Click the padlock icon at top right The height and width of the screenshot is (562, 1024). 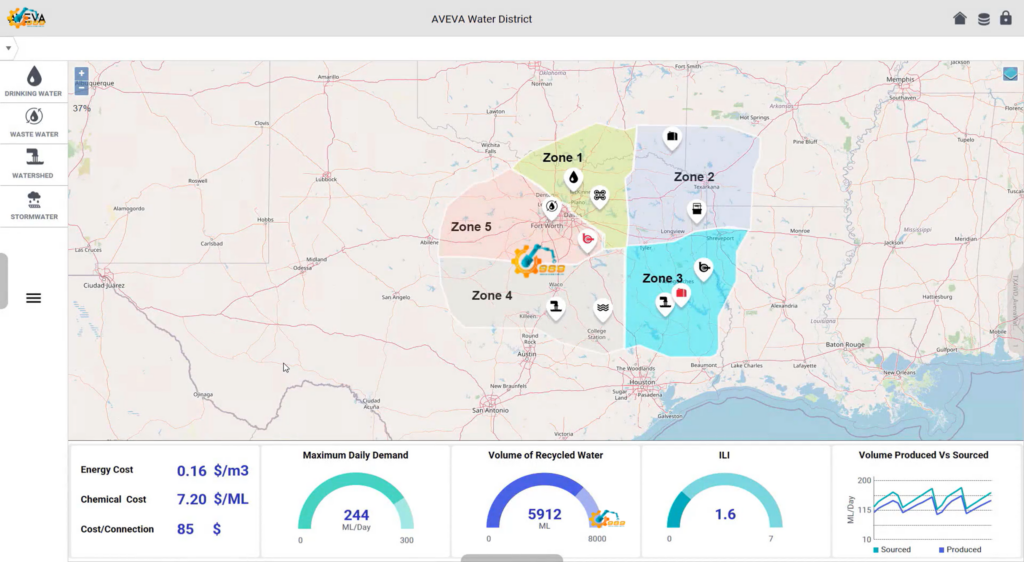1006,18
